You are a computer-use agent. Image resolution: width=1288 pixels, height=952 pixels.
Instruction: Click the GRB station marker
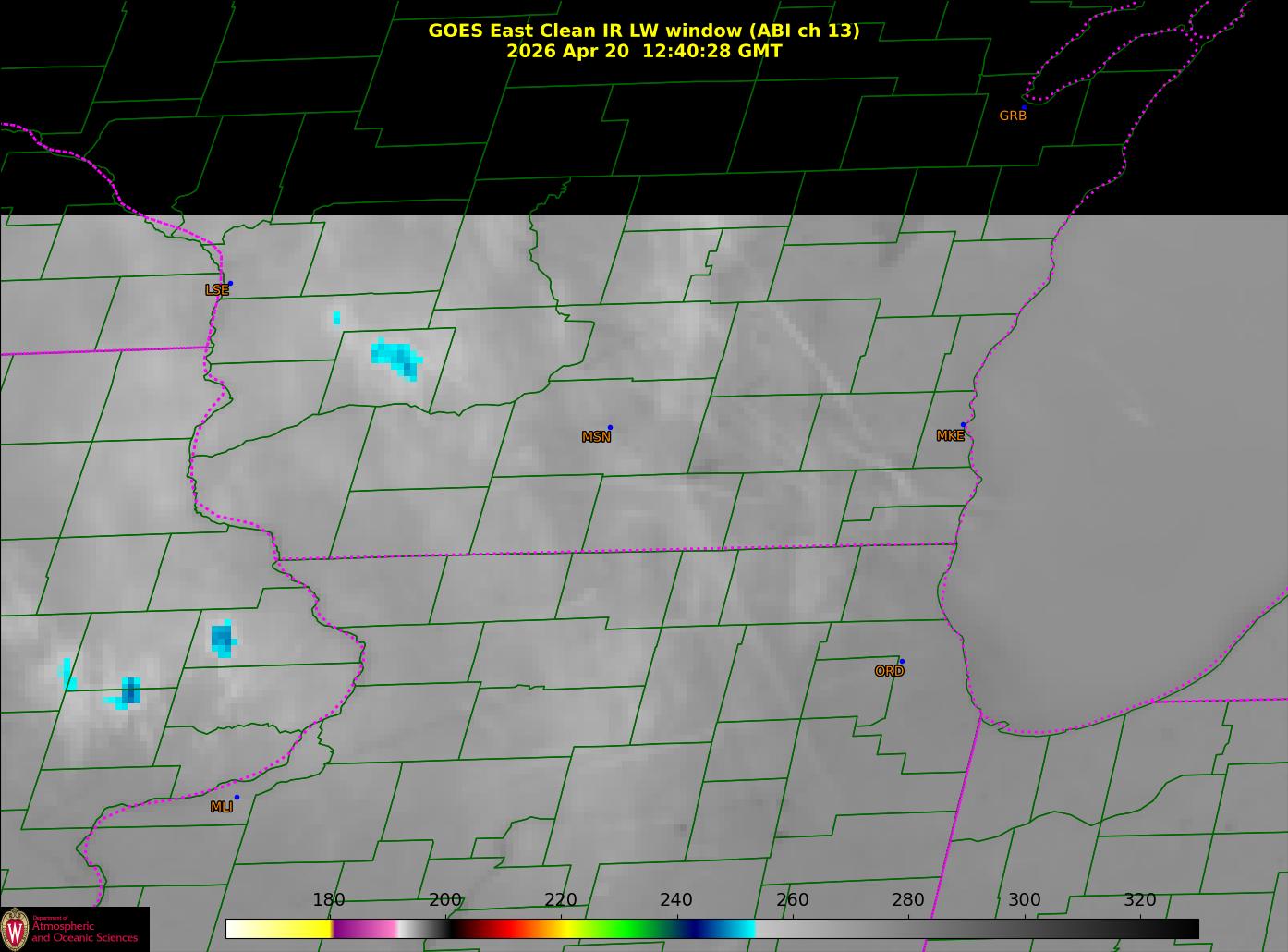(x=1024, y=107)
